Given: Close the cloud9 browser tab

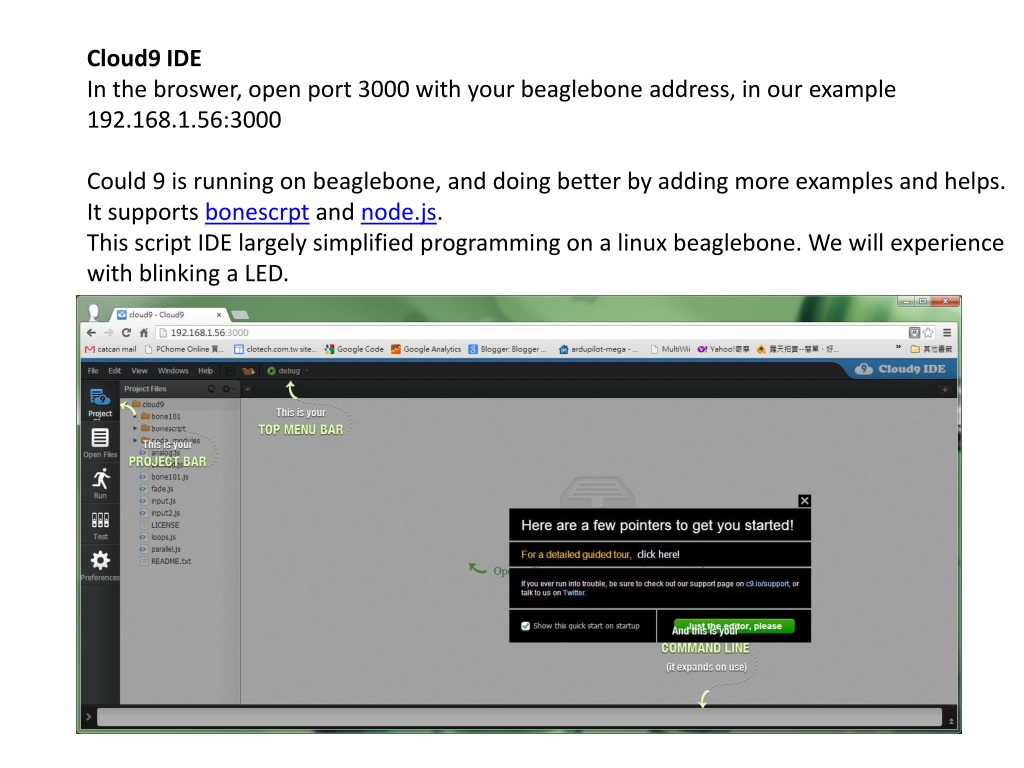Looking at the screenshot, I should [x=219, y=315].
